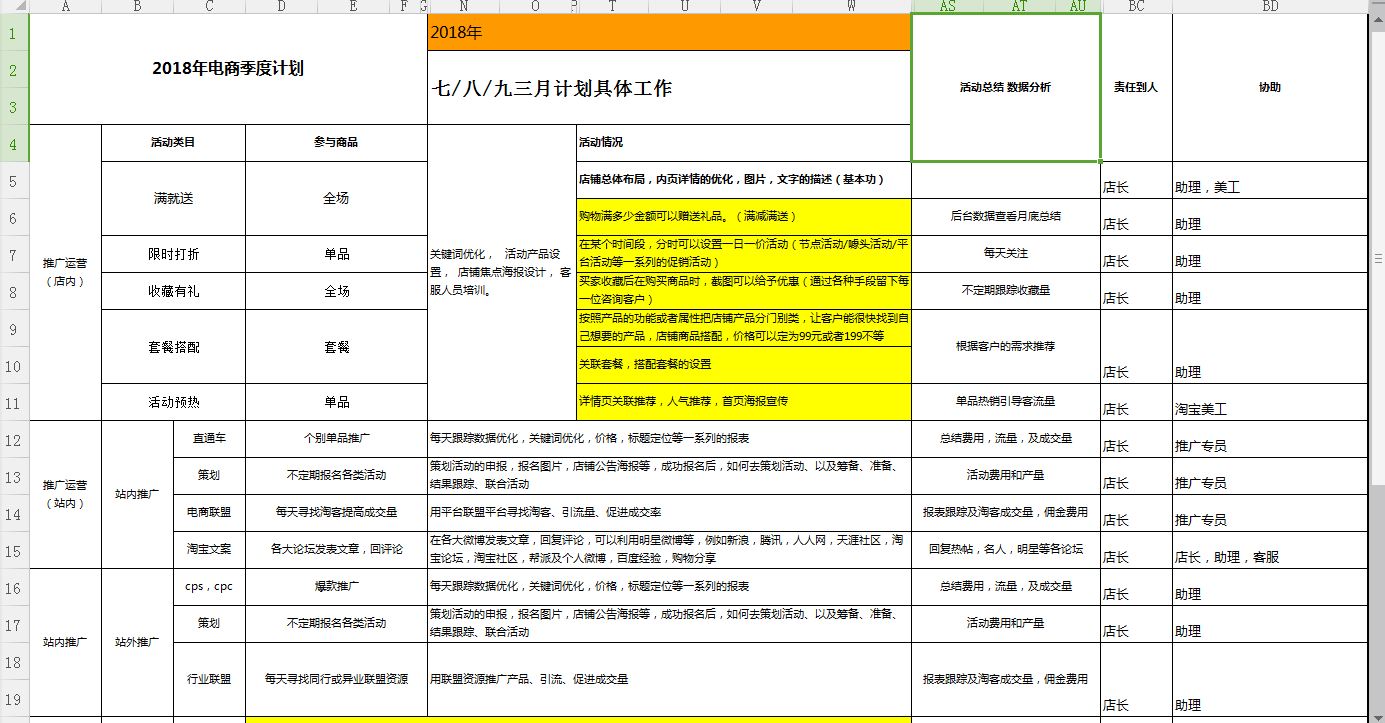Select the '活动预热' cell
Image resolution: width=1385 pixels, height=723 pixels.
173,402
